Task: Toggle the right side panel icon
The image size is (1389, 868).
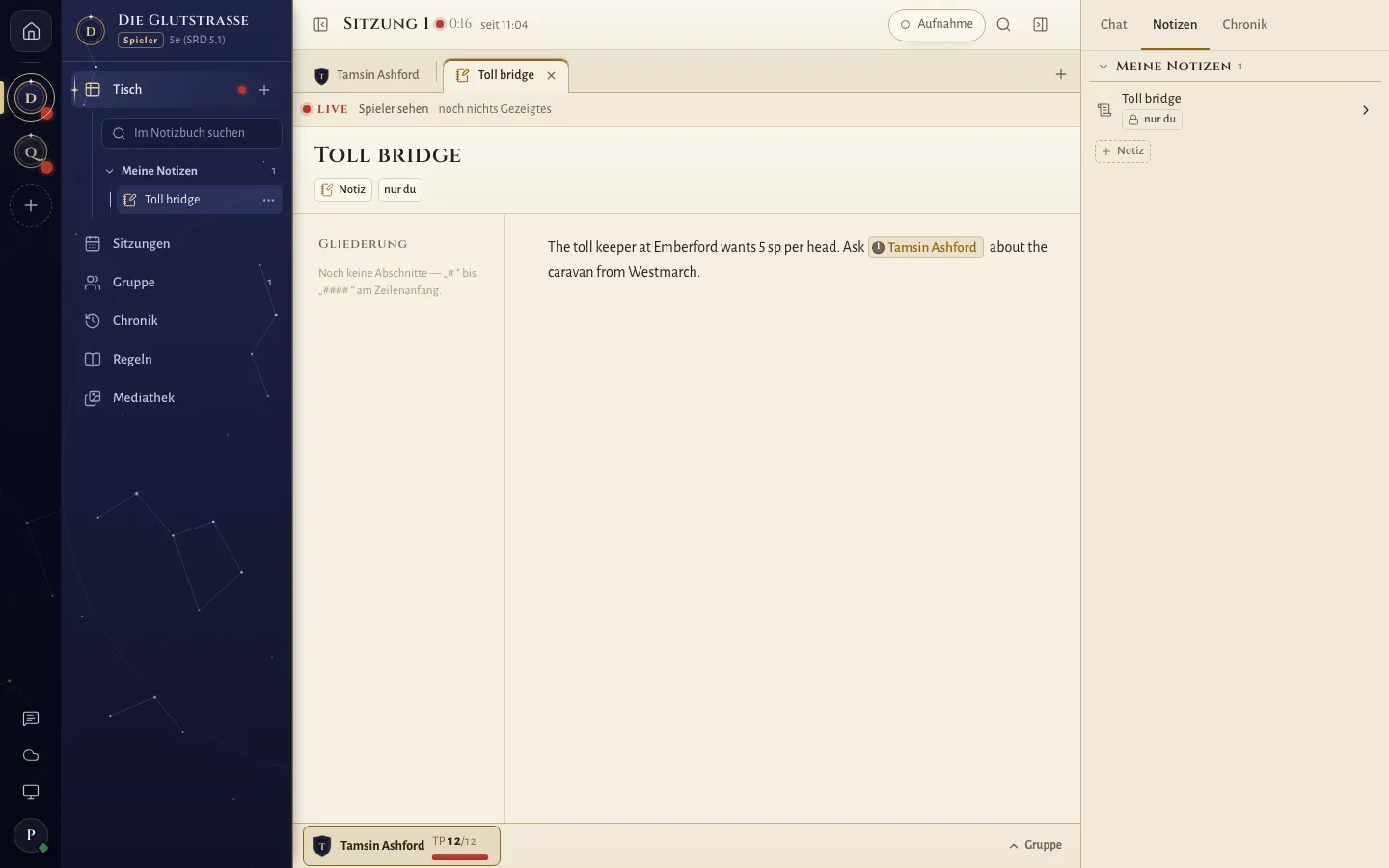Action: click(1040, 25)
